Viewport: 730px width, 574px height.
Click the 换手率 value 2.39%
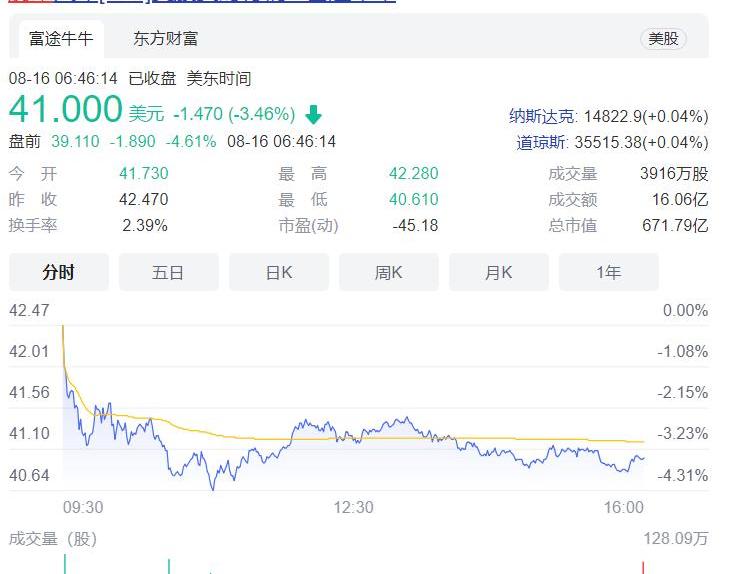pos(145,225)
